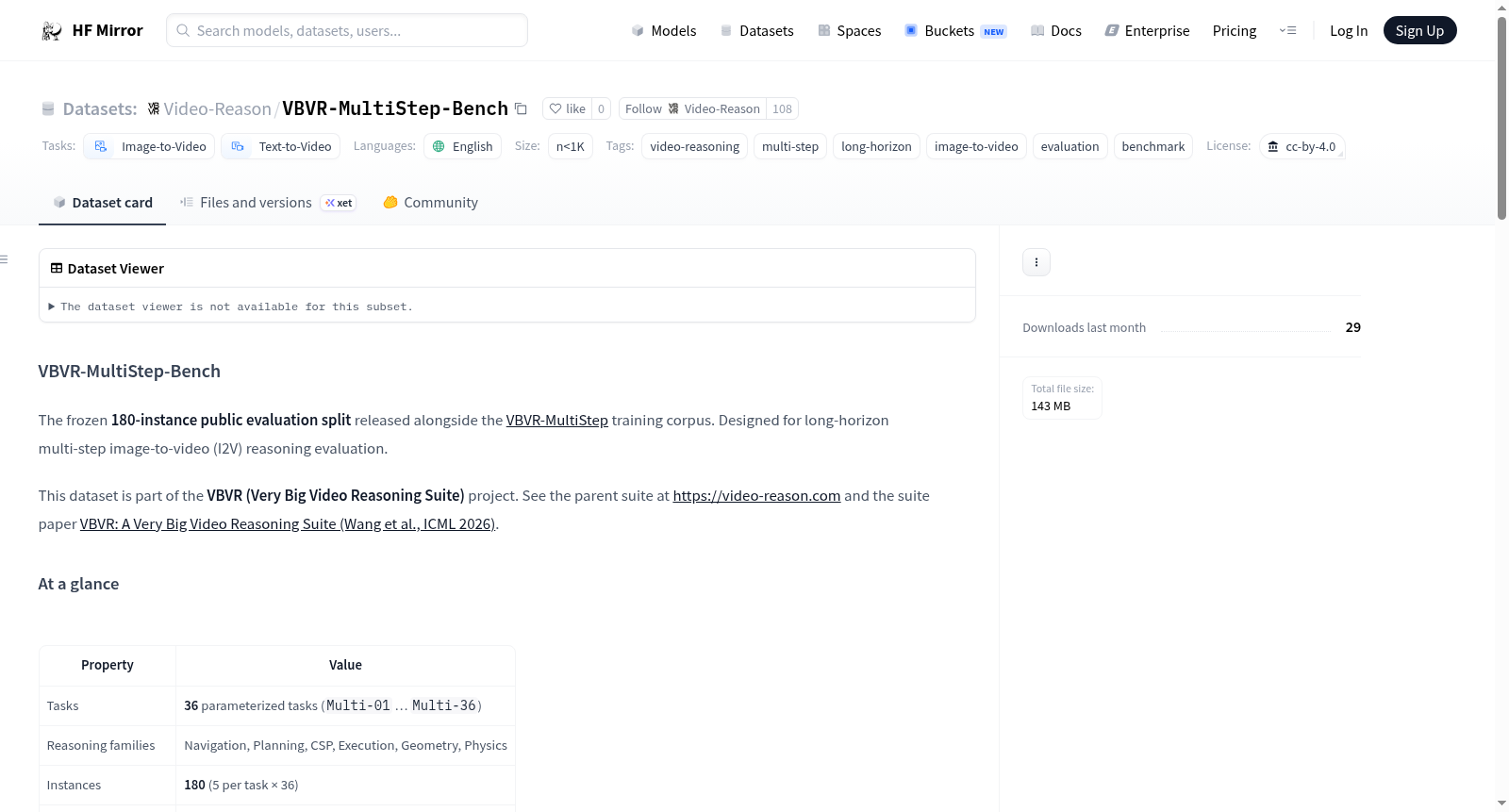Click the At a glance heading
Image resolution: width=1509 pixels, height=812 pixels.
click(78, 584)
